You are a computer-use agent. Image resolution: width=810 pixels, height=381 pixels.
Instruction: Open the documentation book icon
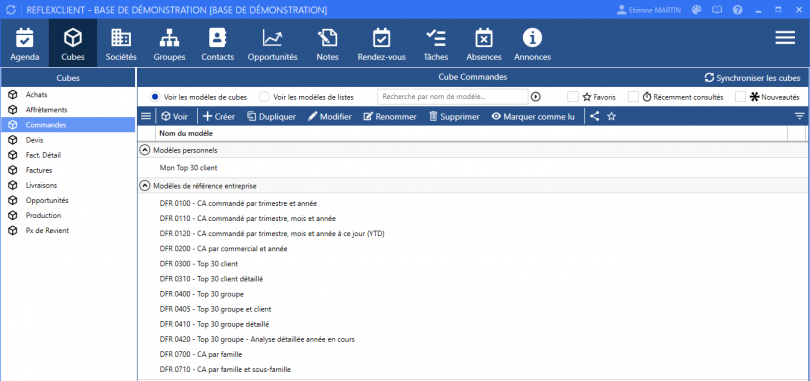coord(716,10)
